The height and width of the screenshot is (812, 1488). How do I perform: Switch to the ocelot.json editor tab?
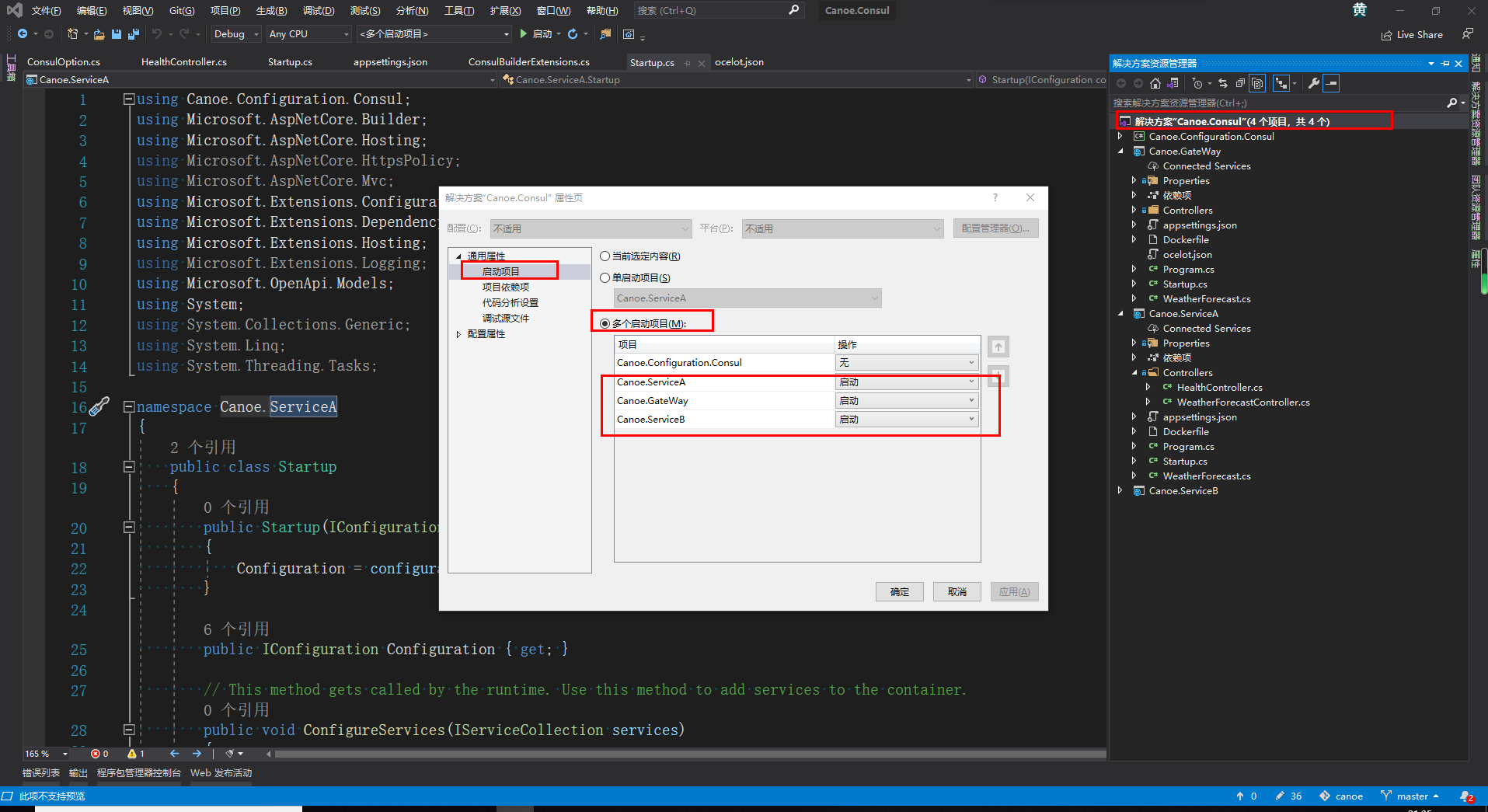(738, 61)
